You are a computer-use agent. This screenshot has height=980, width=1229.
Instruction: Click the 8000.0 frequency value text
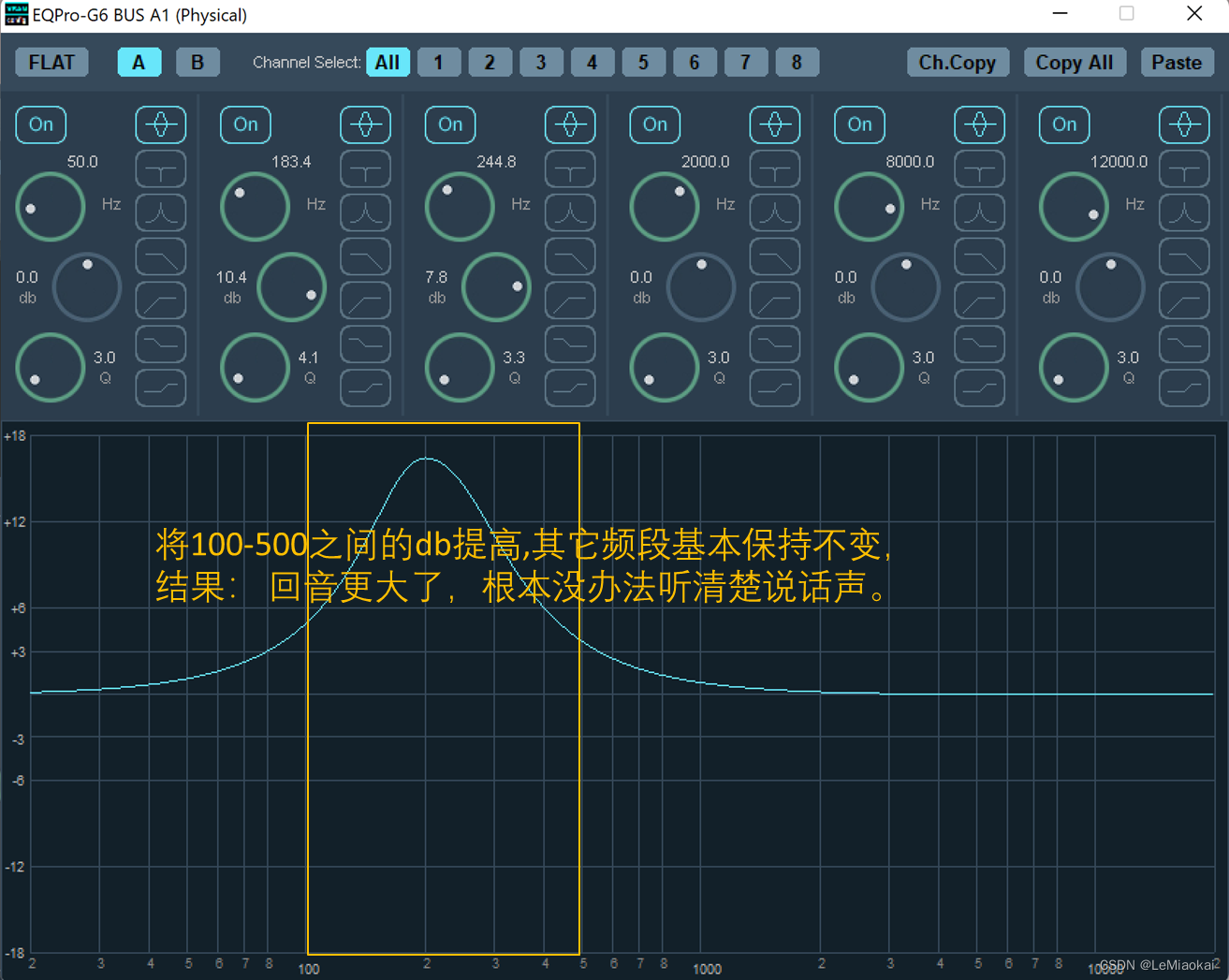pos(910,162)
